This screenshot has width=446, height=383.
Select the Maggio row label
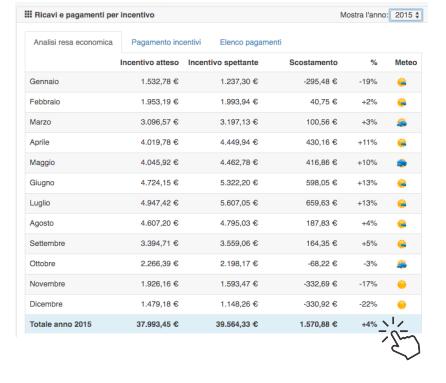point(42,163)
